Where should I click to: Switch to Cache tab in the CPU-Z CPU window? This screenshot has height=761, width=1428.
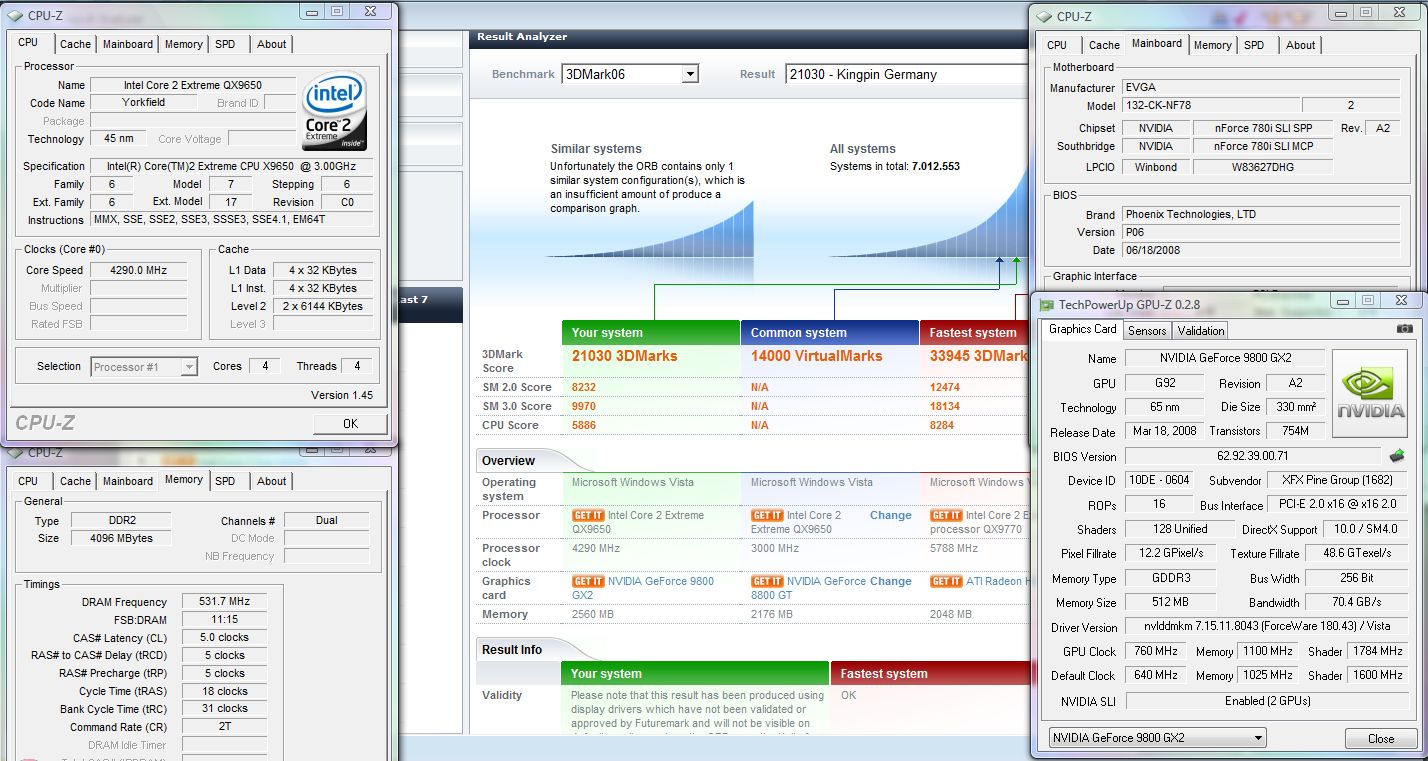click(x=75, y=44)
